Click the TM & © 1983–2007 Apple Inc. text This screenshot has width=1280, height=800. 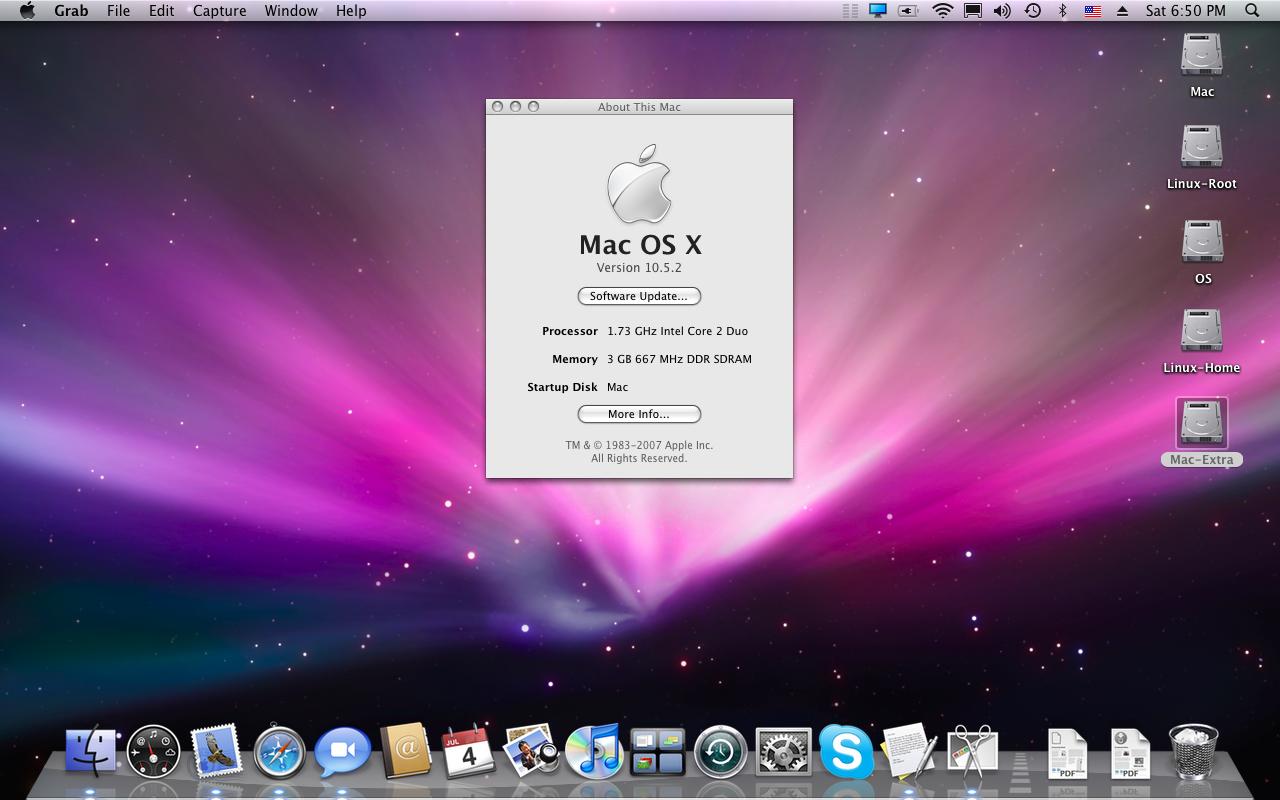[639, 445]
